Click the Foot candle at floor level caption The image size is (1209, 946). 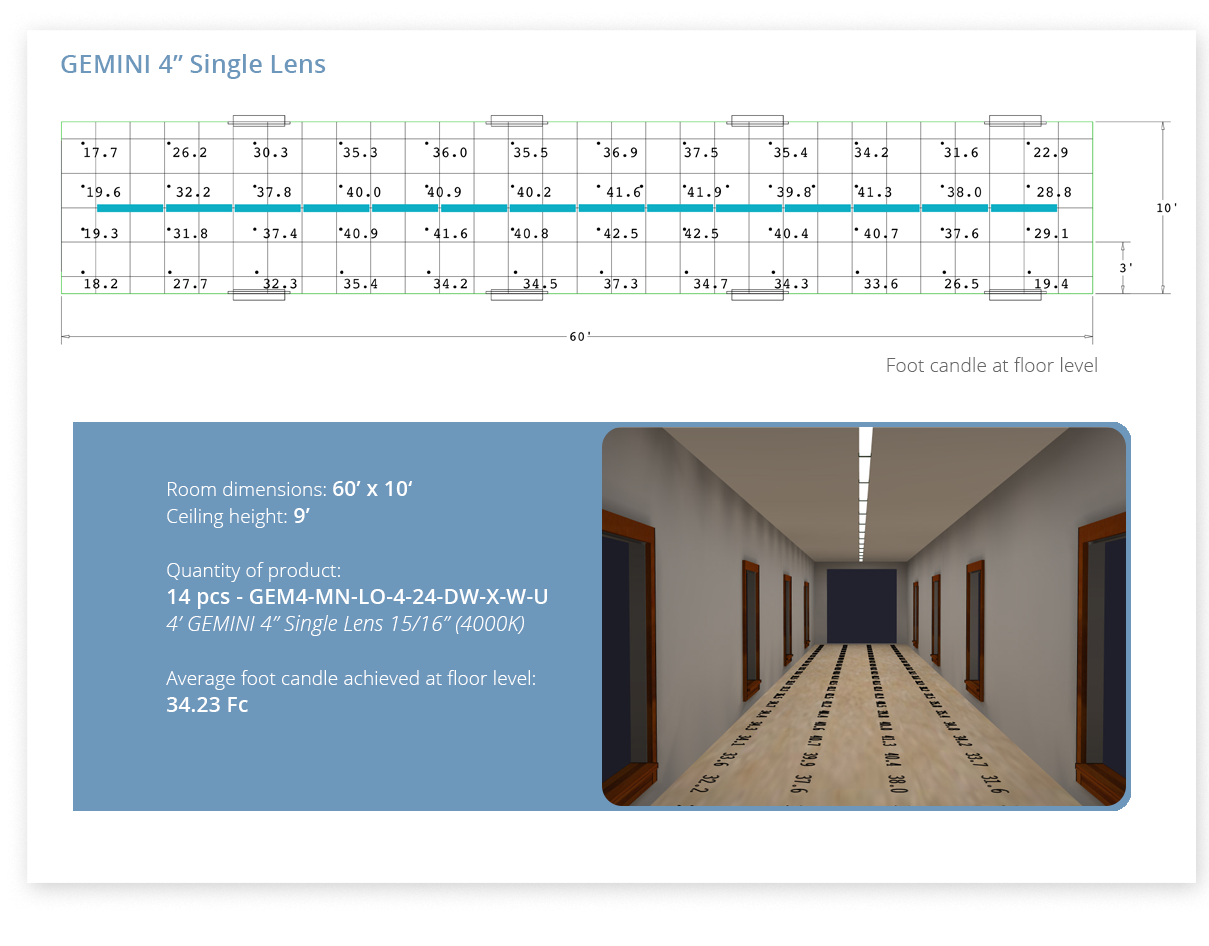[991, 365]
